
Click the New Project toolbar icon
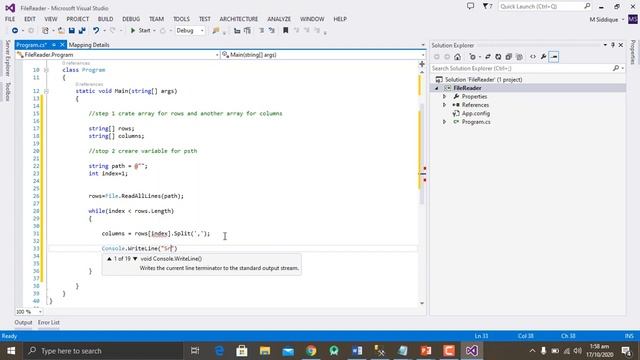pyautogui.click(x=45, y=31)
